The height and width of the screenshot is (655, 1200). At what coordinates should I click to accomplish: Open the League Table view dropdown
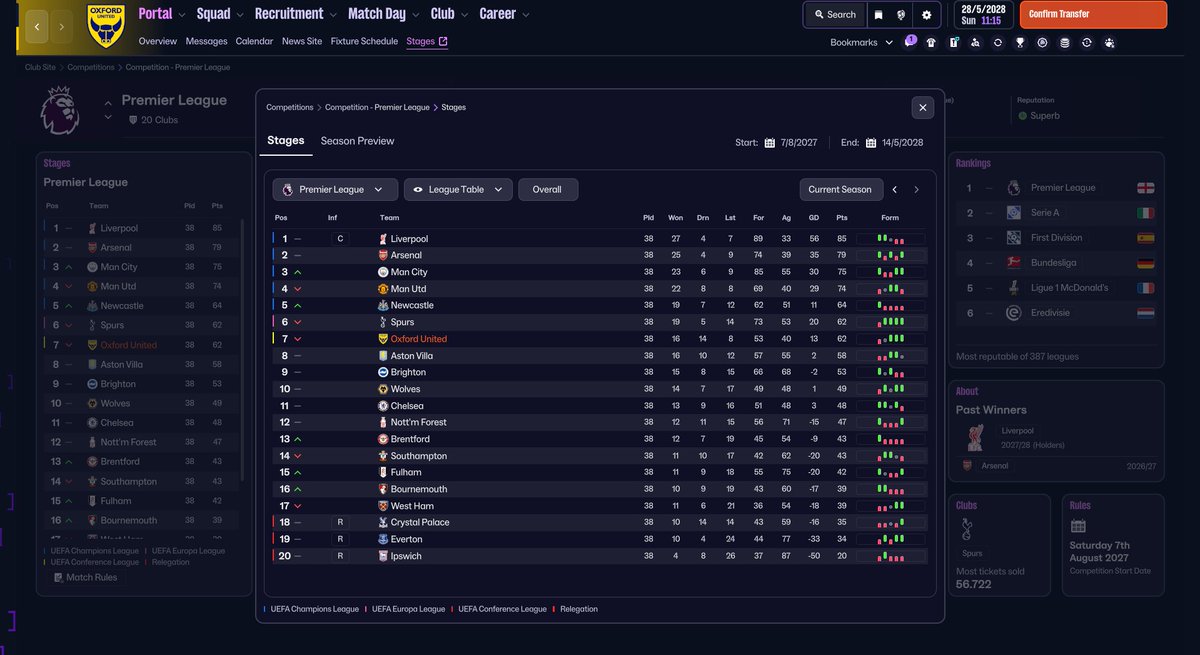coord(458,190)
